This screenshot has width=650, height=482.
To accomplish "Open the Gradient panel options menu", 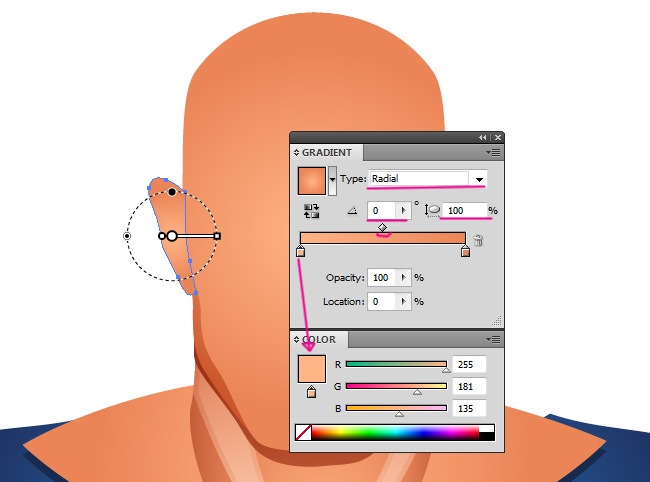I will [493, 153].
